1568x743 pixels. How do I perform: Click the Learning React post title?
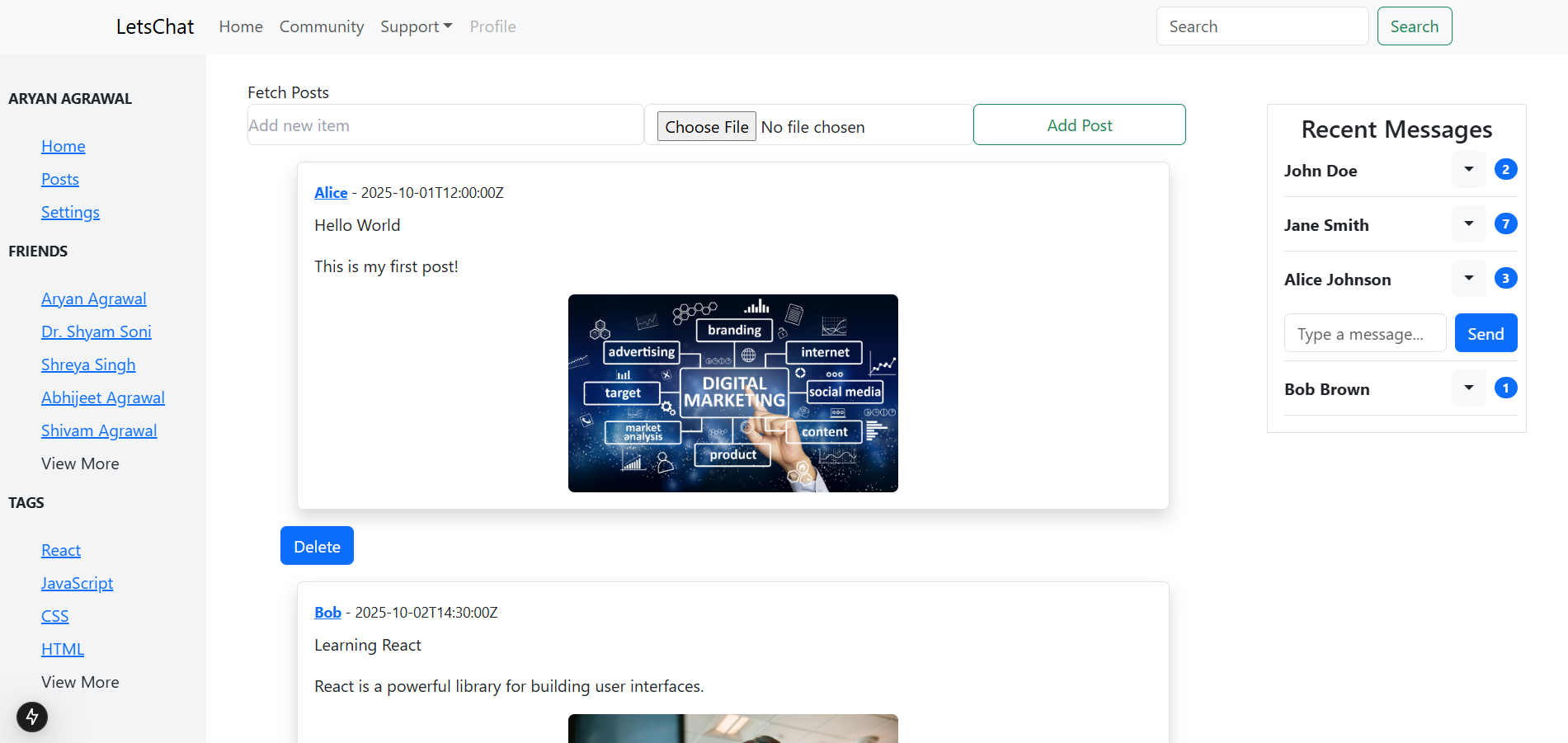pyautogui.click(x=368, y=645)
